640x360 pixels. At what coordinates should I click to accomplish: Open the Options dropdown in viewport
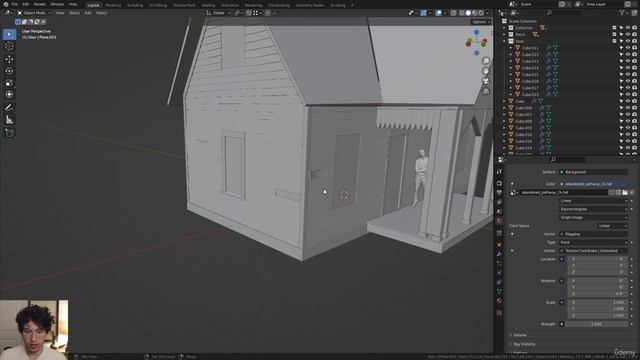(481, 22)
